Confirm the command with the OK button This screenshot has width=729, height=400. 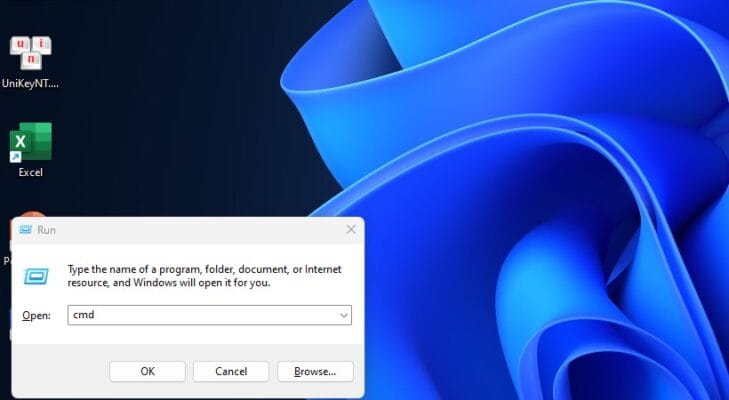click(147, 371)
